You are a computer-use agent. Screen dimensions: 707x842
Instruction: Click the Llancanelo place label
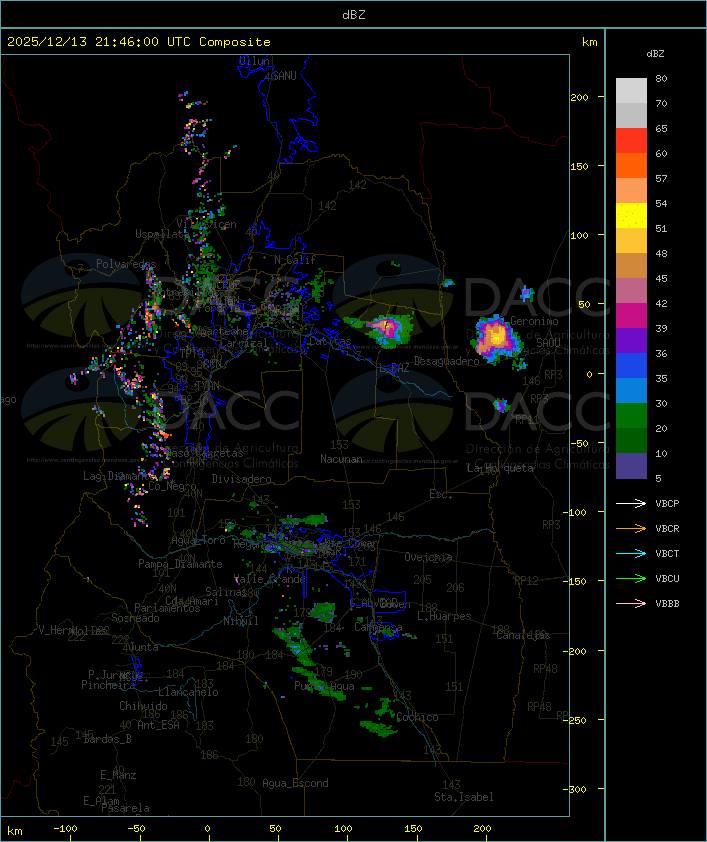(x=188, y=692)
